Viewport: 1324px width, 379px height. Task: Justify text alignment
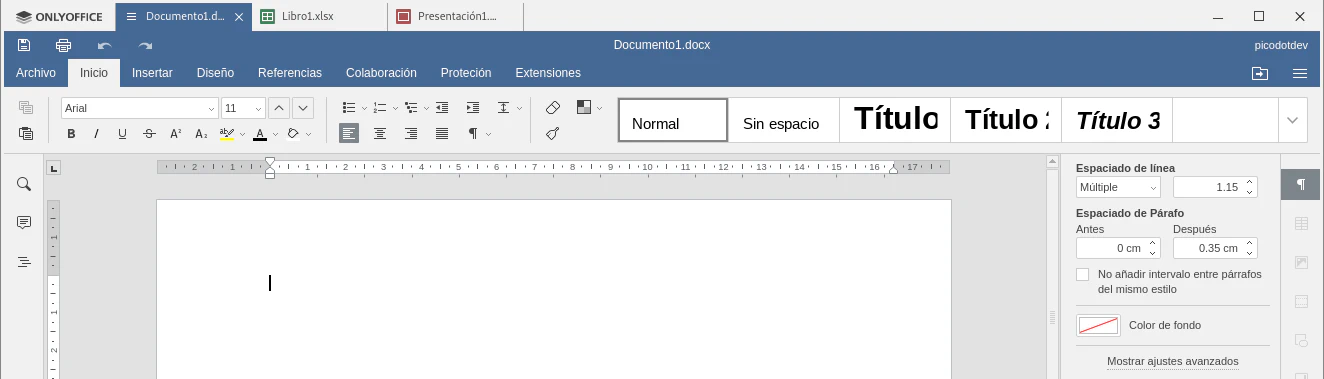442,133
